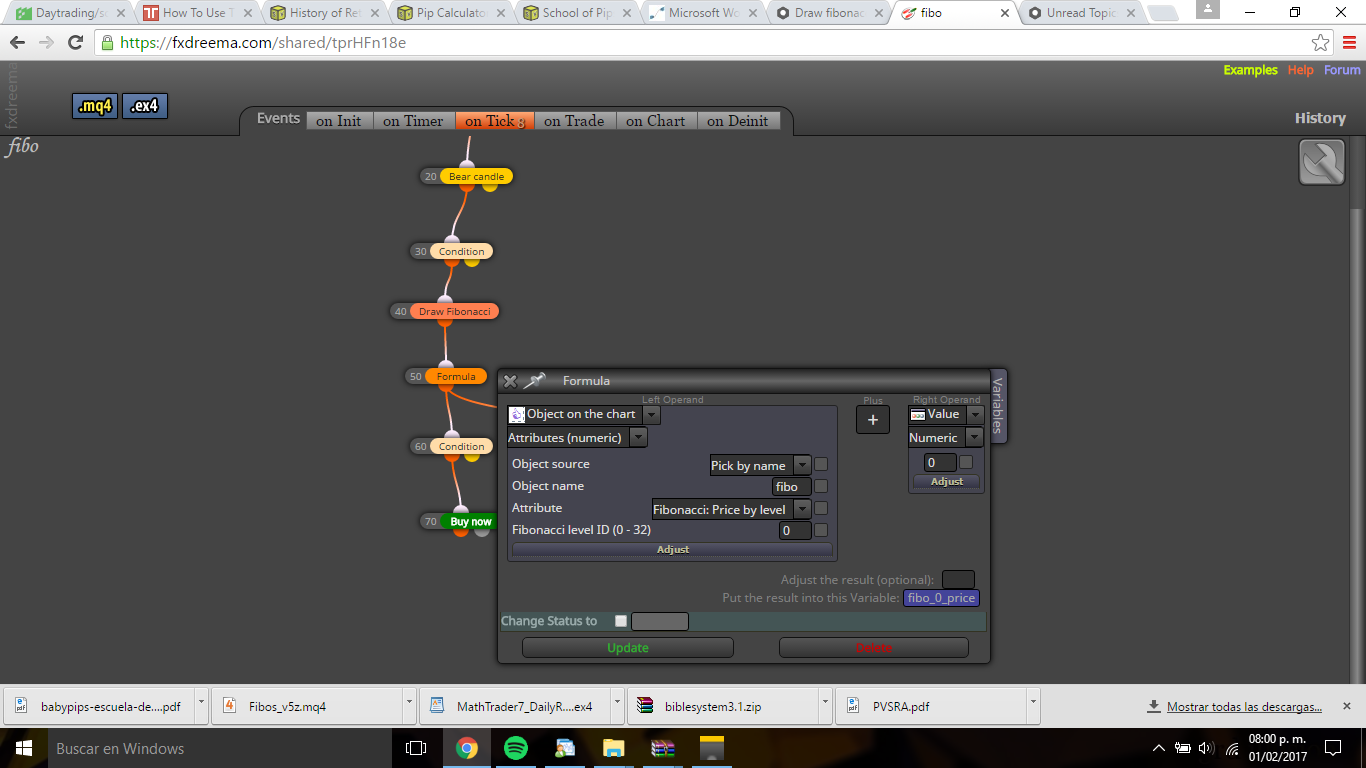Viewport: 1366px width, 768px height.
Task: Toggle the checkbox beside Right Operand value
Action: click(966, 462)
